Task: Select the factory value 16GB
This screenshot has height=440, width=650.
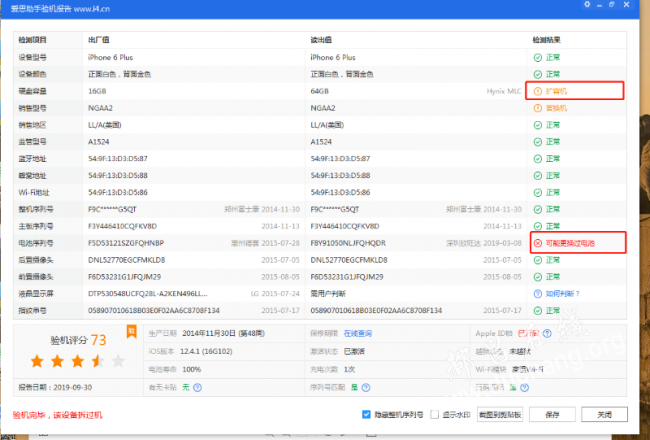Action: click(x=97, y=91)
